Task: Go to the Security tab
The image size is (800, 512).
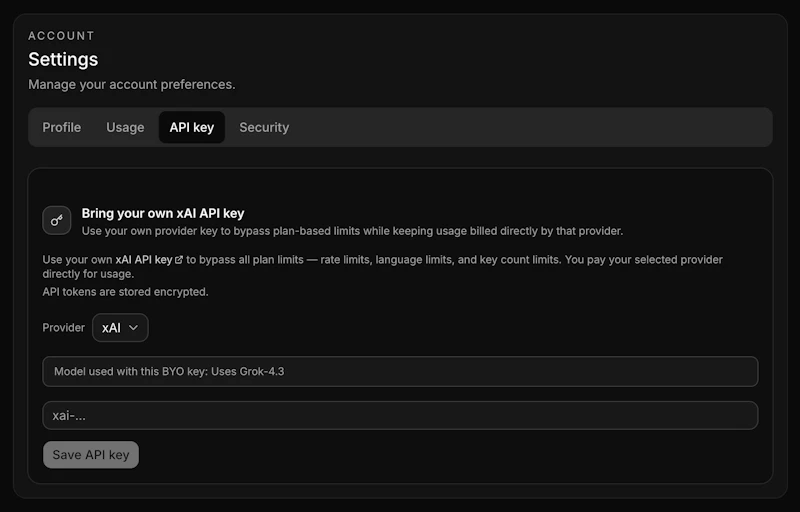Action: (x=264, y=127)
